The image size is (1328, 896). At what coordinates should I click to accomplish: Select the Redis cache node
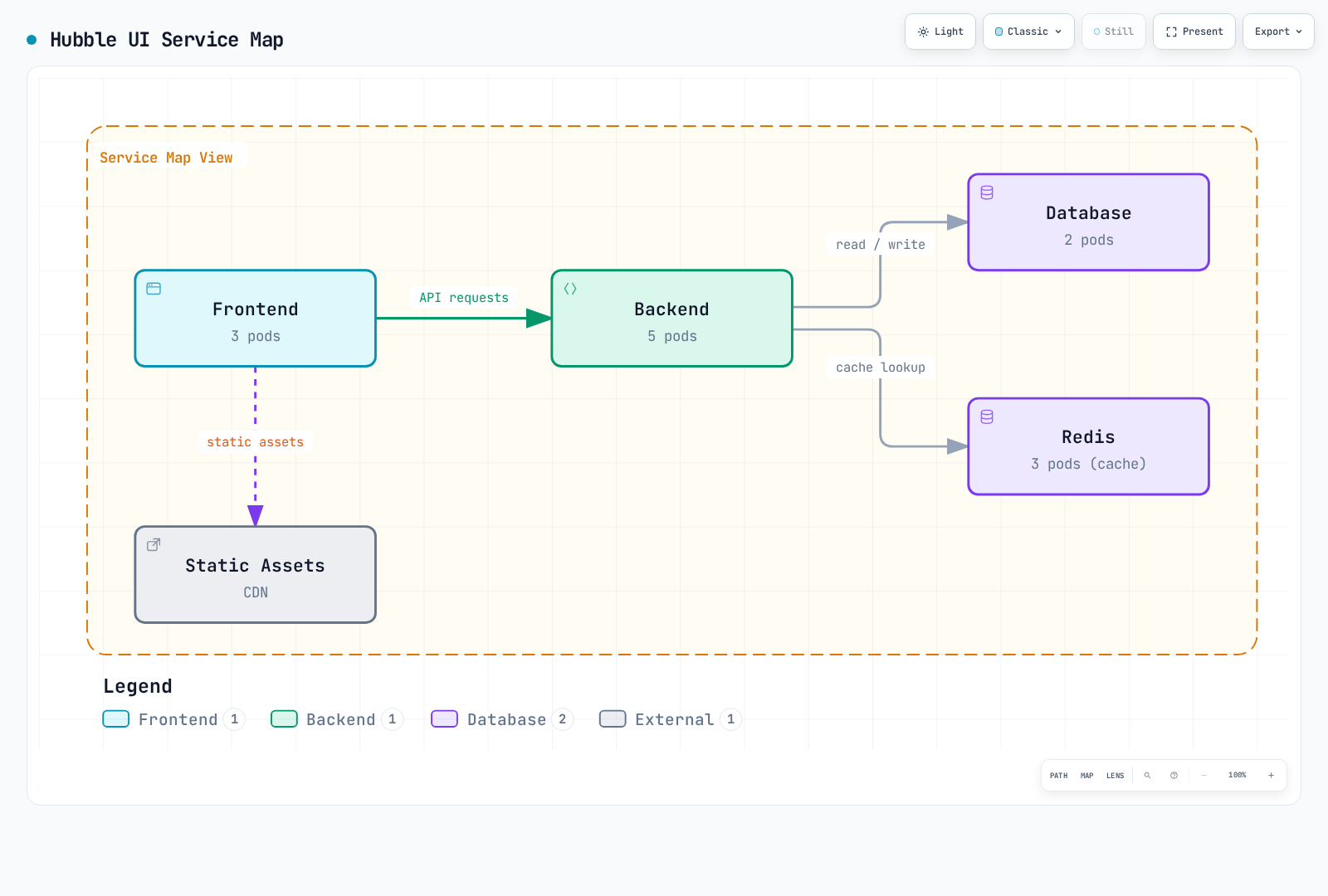click(x=1089, y=446)
